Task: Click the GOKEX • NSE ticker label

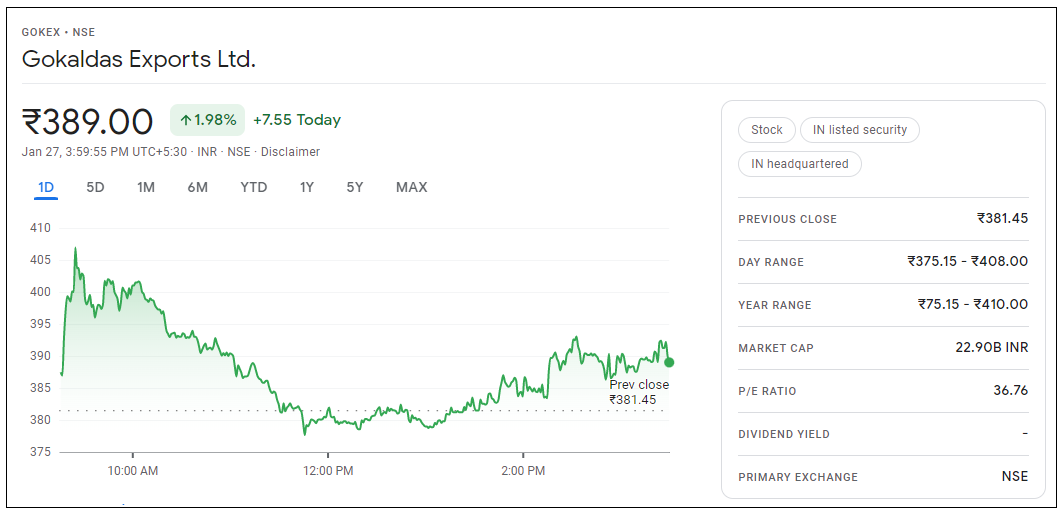Action: (58, 32)
